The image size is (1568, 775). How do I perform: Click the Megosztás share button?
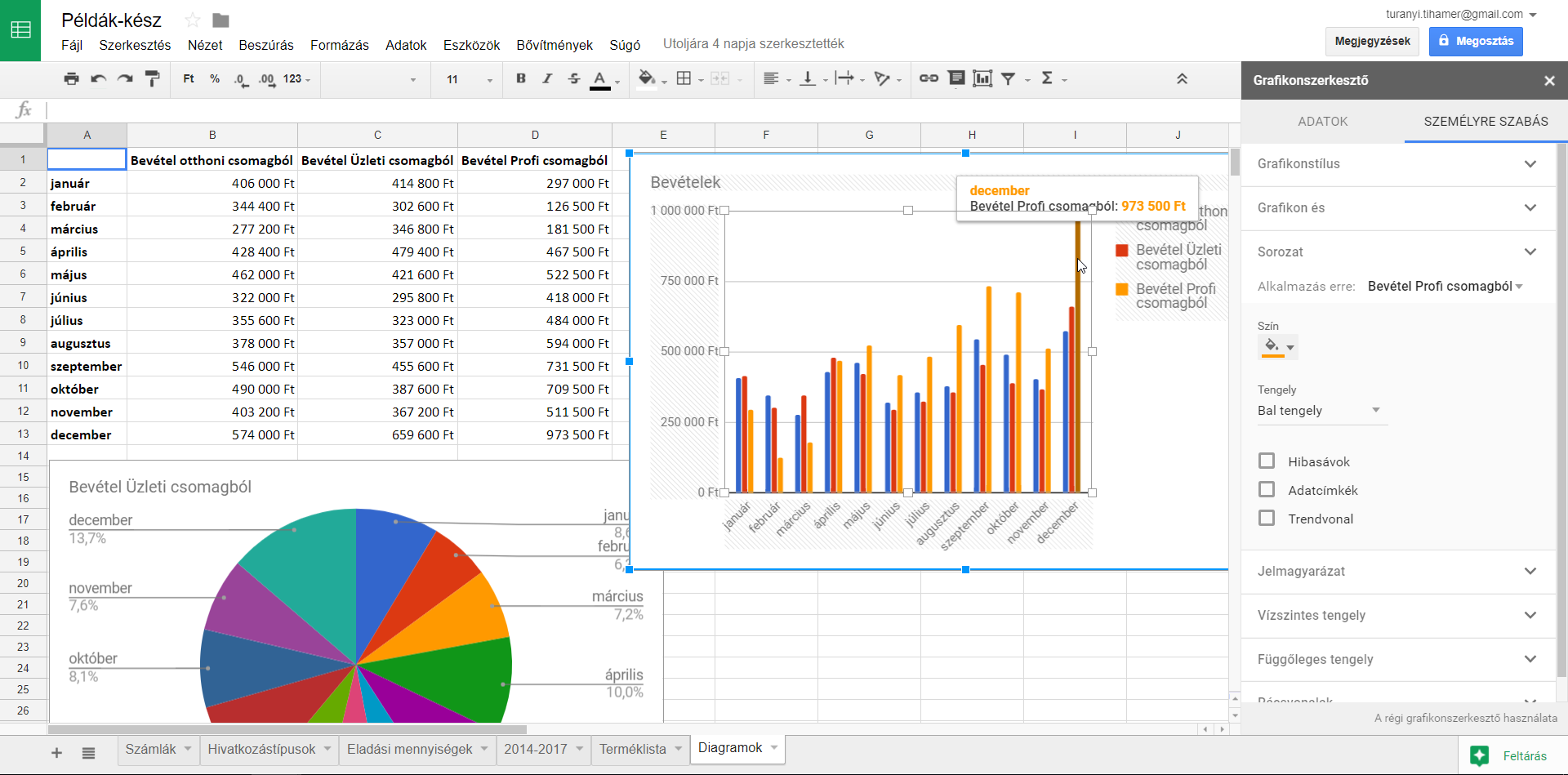pos(1476,41)
